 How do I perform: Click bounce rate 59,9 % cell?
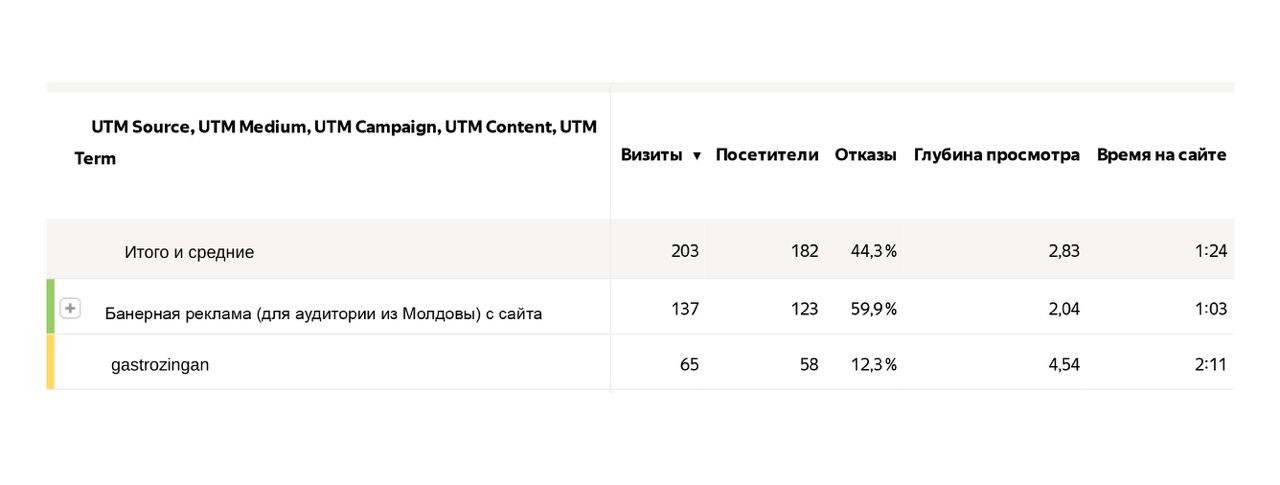(x=873, y=309)
